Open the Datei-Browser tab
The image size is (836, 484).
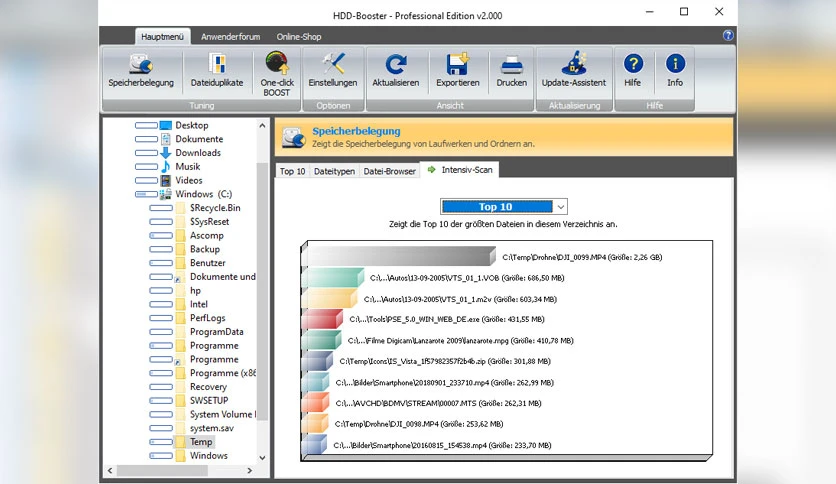tap(389, 171)
